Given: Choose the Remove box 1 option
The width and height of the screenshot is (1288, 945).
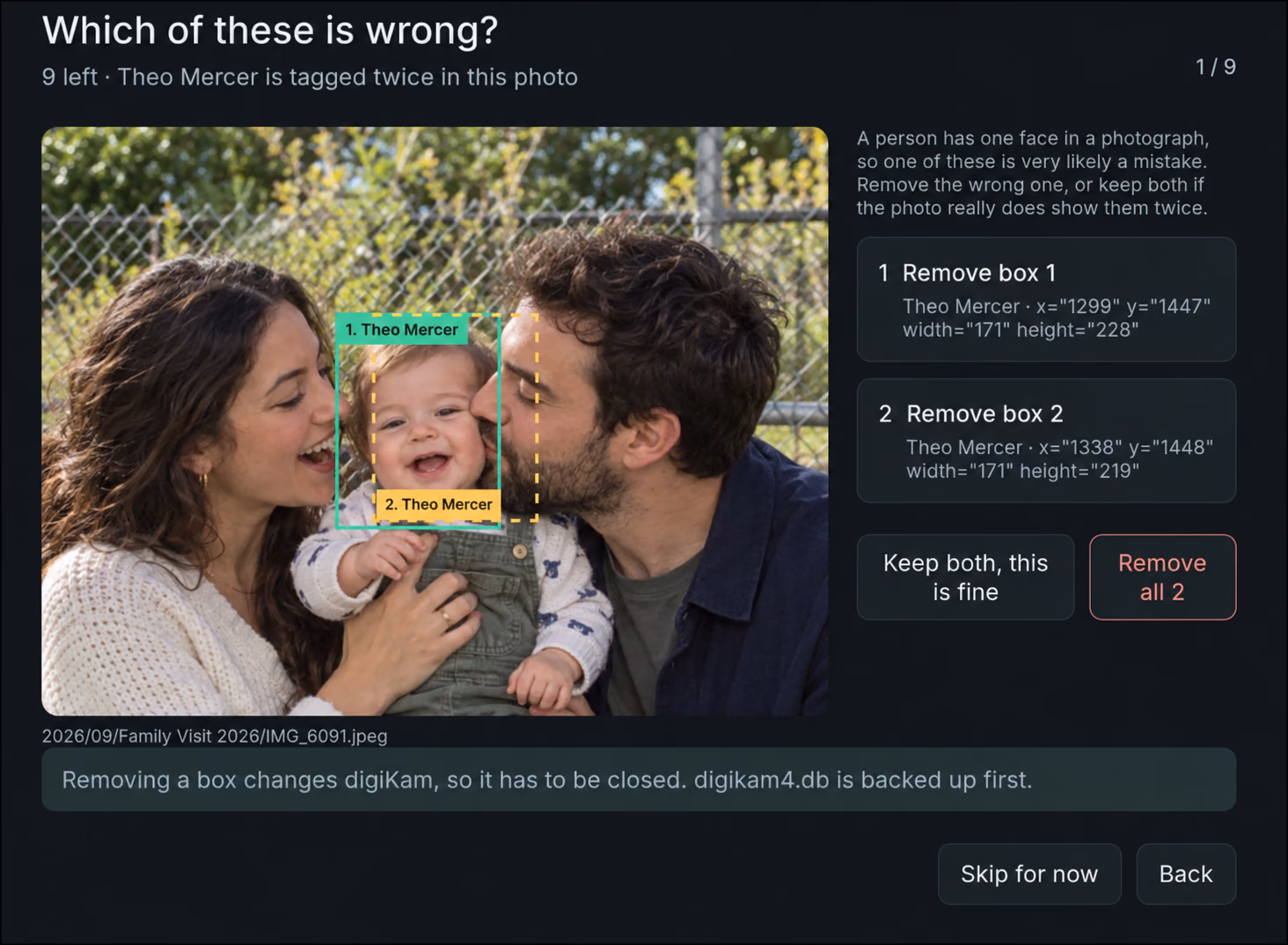Looking at the screenshot, I should 1046,299.
